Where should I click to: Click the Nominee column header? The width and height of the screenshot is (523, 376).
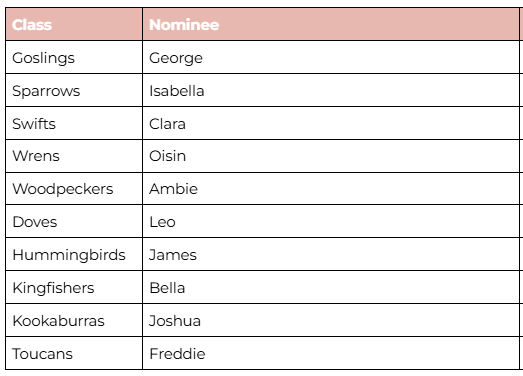click(331, 24)
